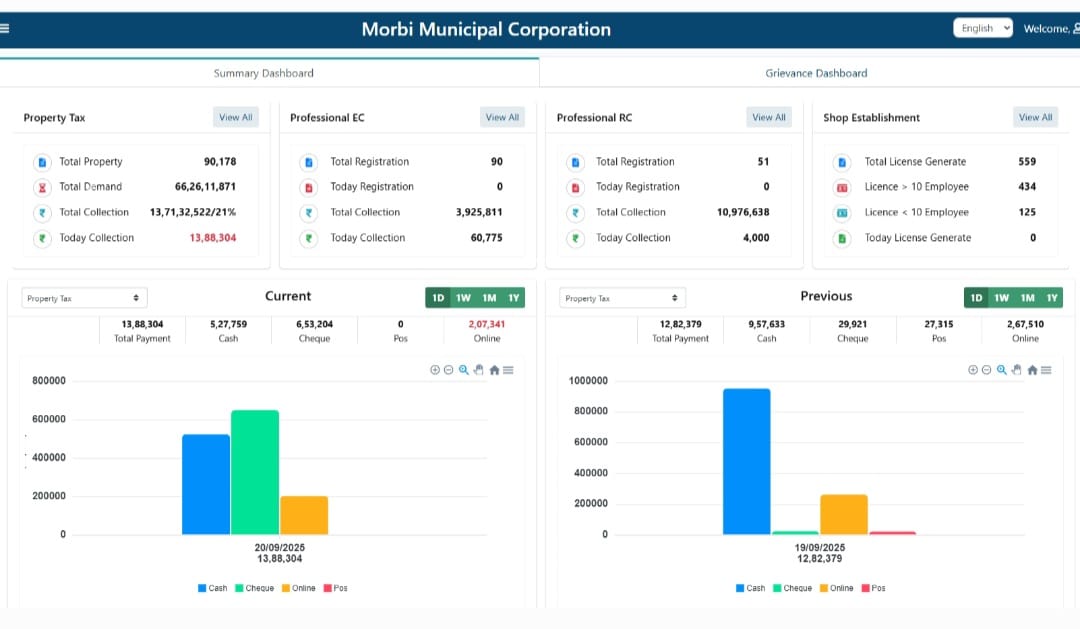
Task: Click zoom out icon on Previous chart
Action: coord(986,370)
